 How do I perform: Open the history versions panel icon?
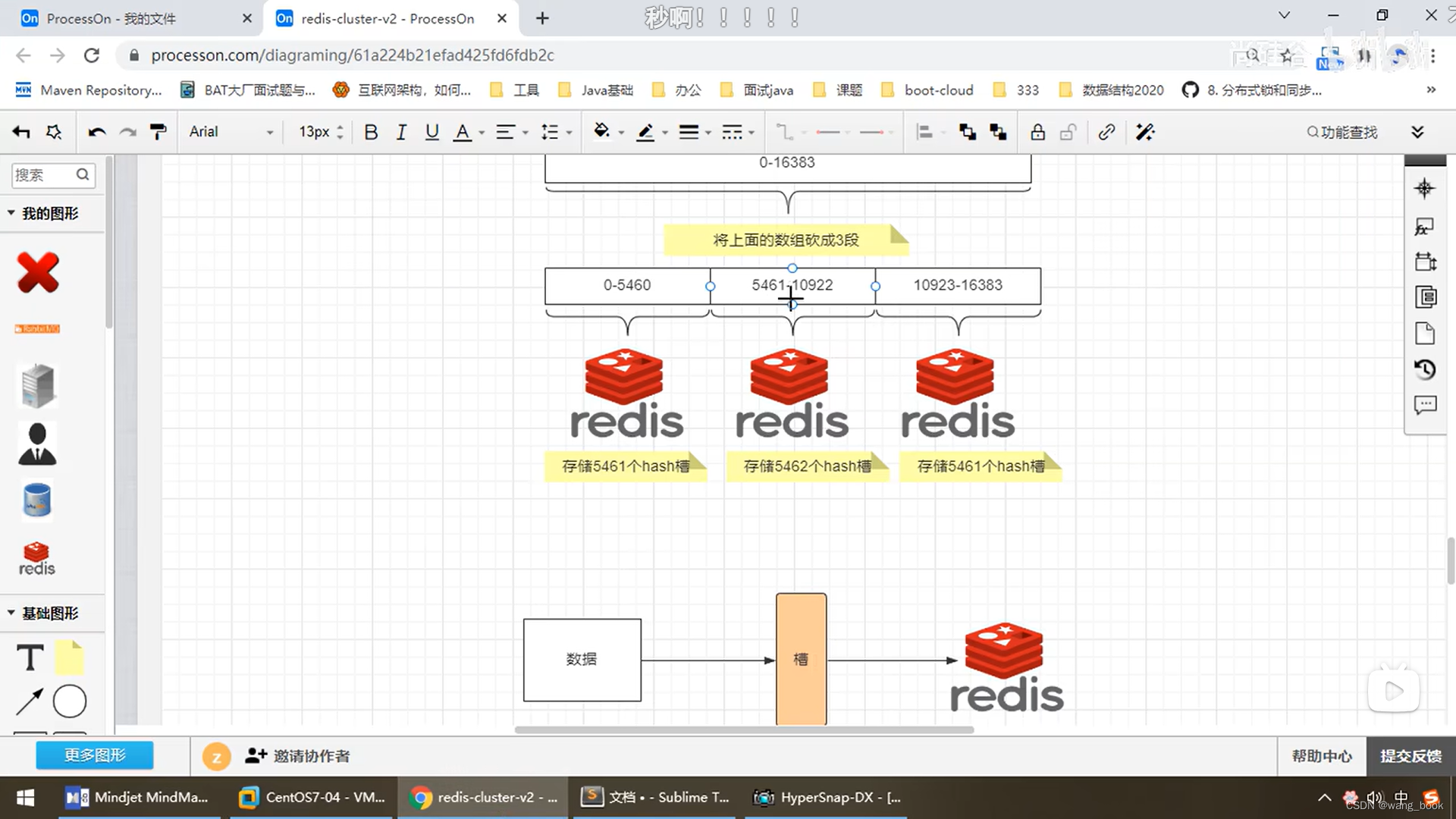click(x=1425, y=369)
